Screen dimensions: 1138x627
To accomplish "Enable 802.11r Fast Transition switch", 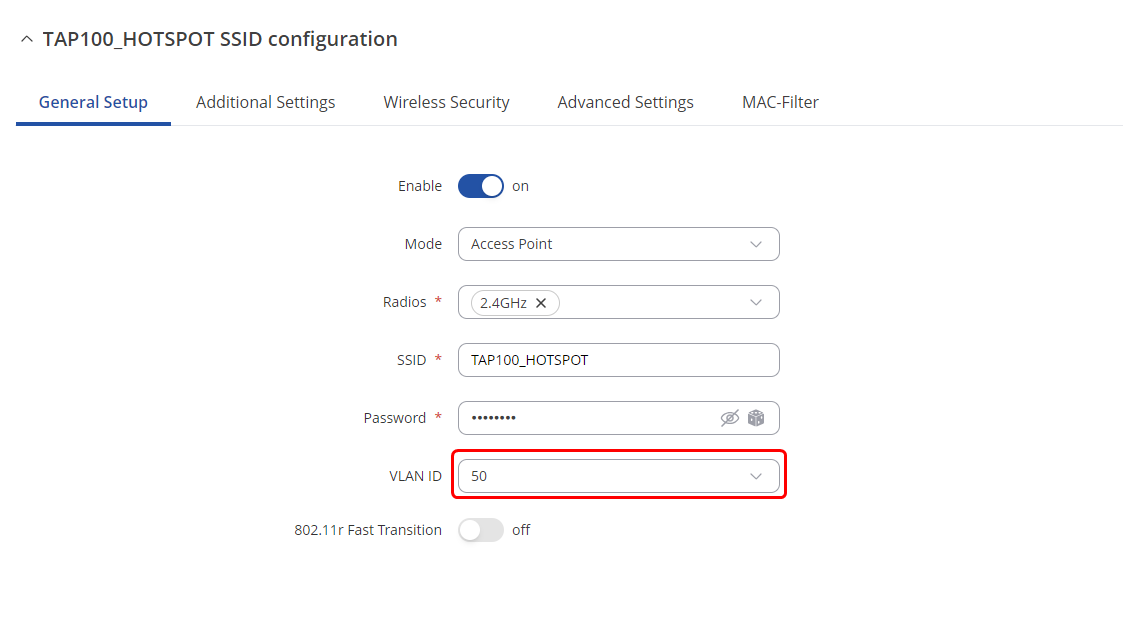I will point(481,530).
